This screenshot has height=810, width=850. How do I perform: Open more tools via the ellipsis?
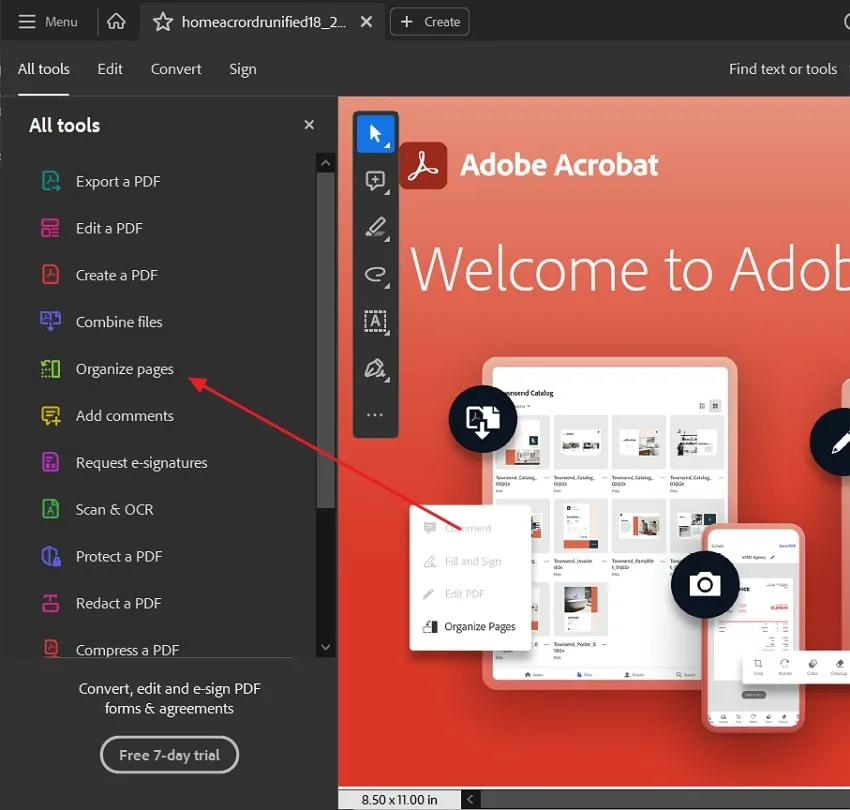coord(375,414)
